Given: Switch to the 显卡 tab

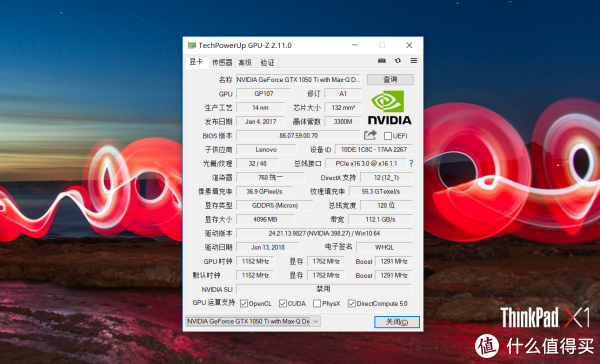Looking at the screenshot, I should 197,62.
